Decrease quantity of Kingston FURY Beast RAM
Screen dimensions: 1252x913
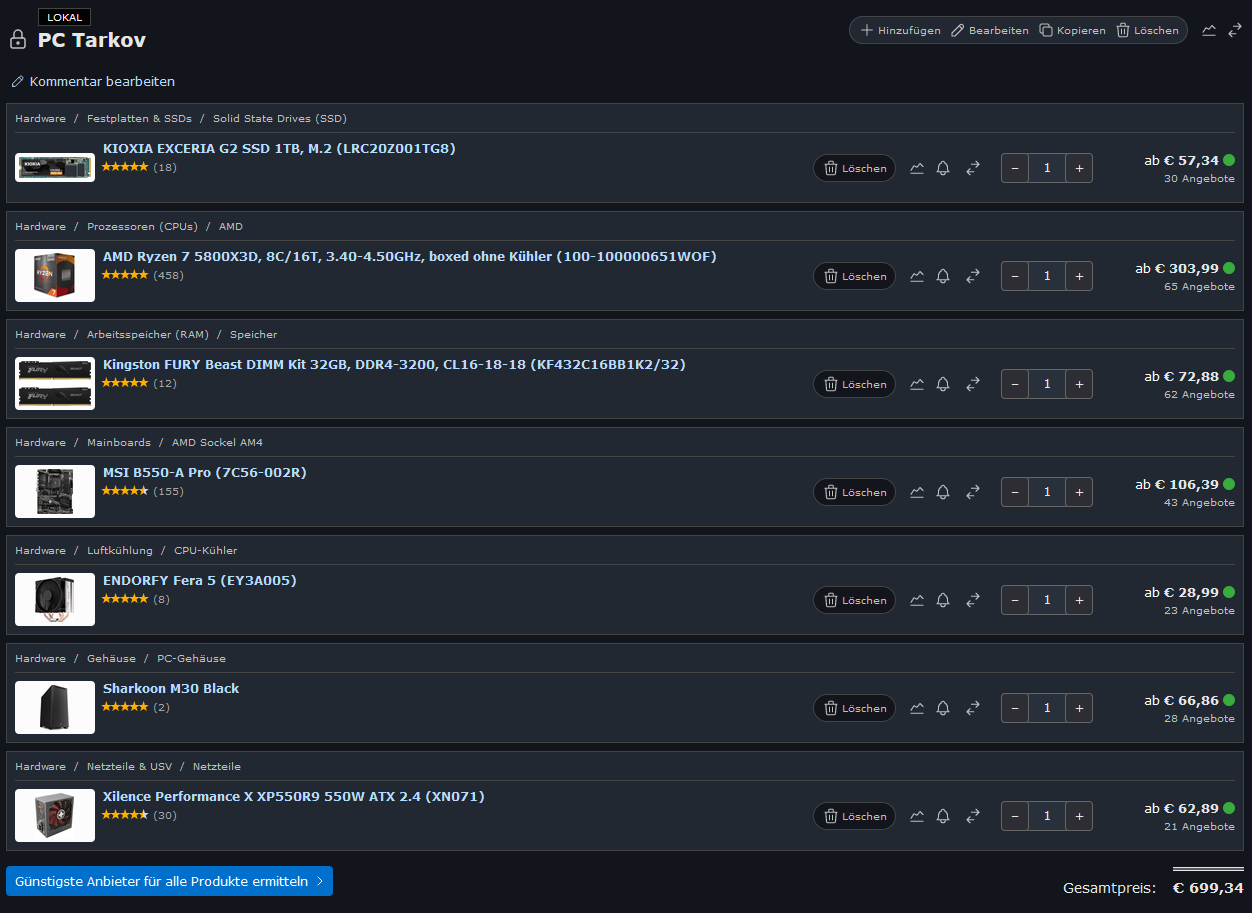(1015, 384)
